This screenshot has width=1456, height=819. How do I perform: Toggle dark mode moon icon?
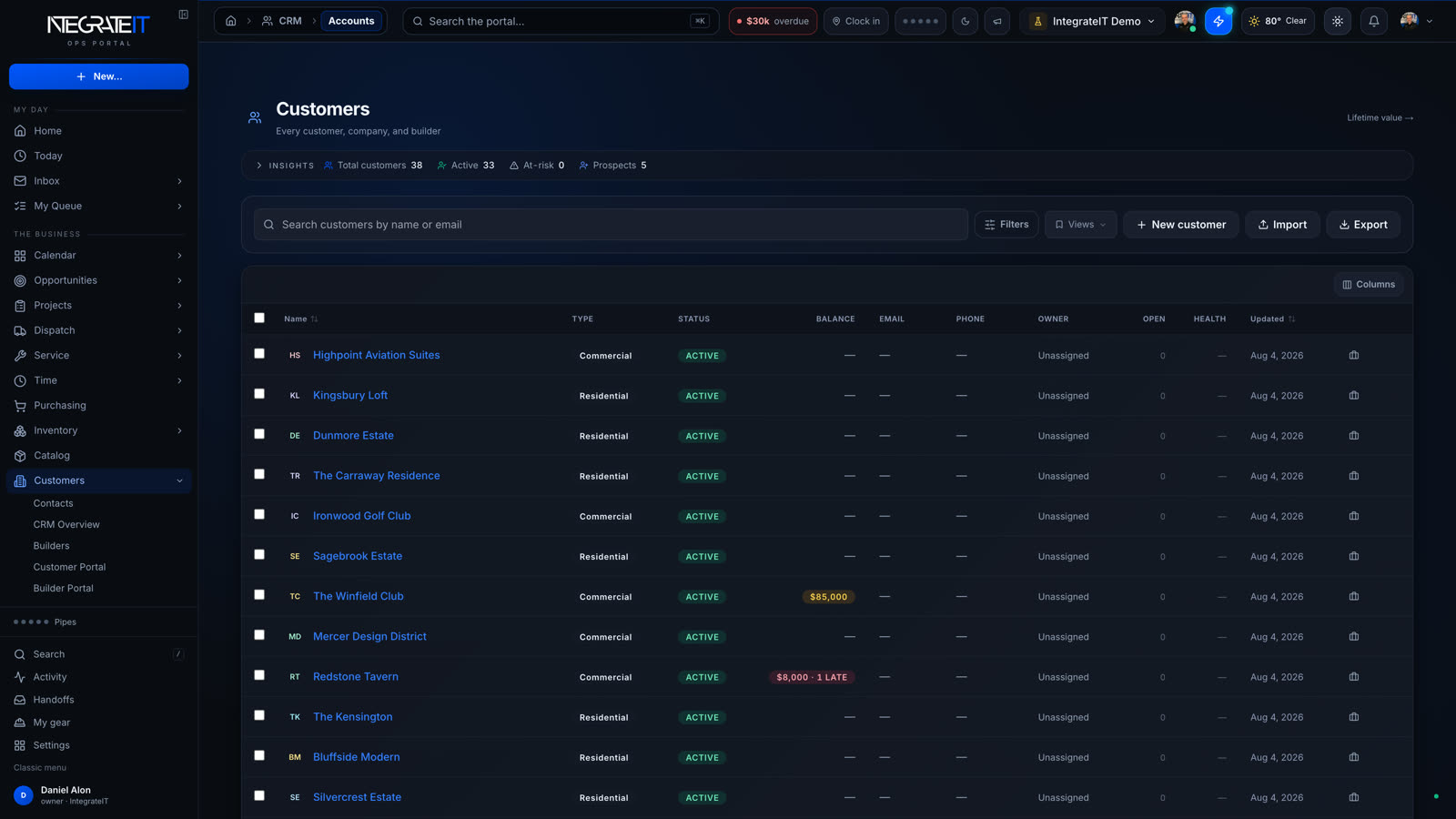tap(966, 21)
